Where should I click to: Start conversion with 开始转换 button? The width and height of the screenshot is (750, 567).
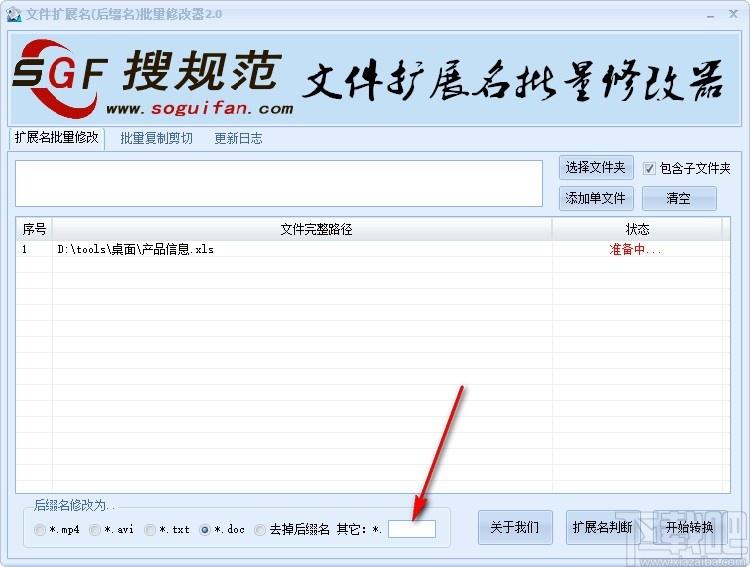point(690,527)
